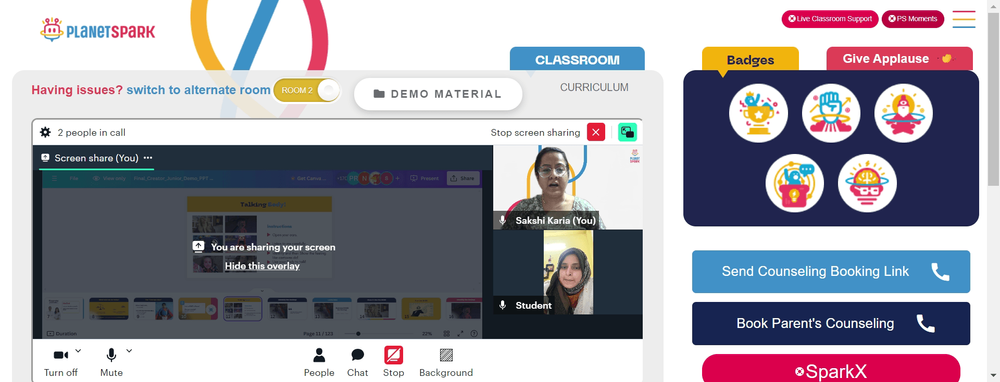Click fullscreen icon in shared Canva footer
Screen dimensions: 1000x382
click(460, 334)
